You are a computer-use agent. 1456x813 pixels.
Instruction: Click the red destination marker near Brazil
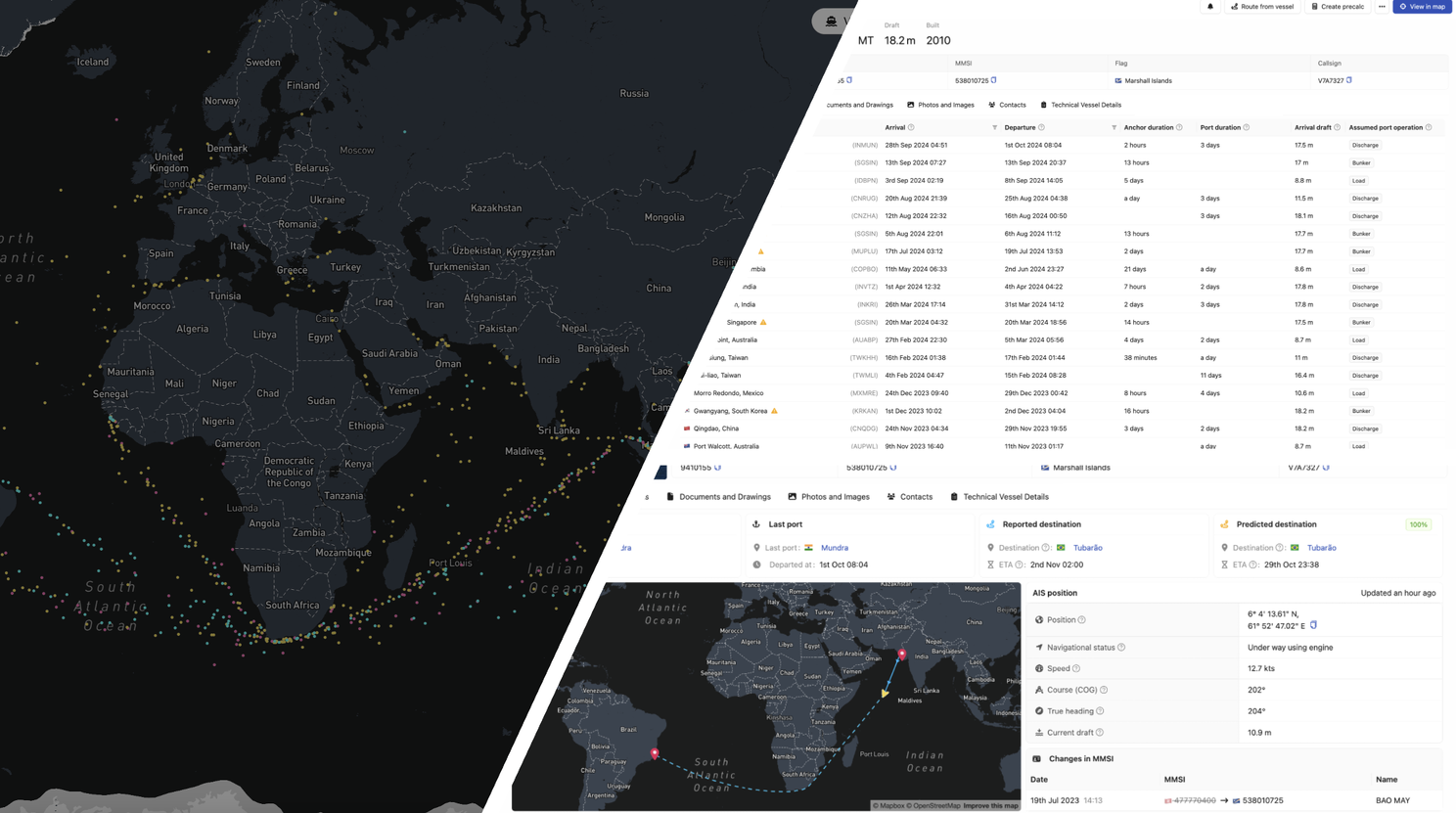[655, 753]
